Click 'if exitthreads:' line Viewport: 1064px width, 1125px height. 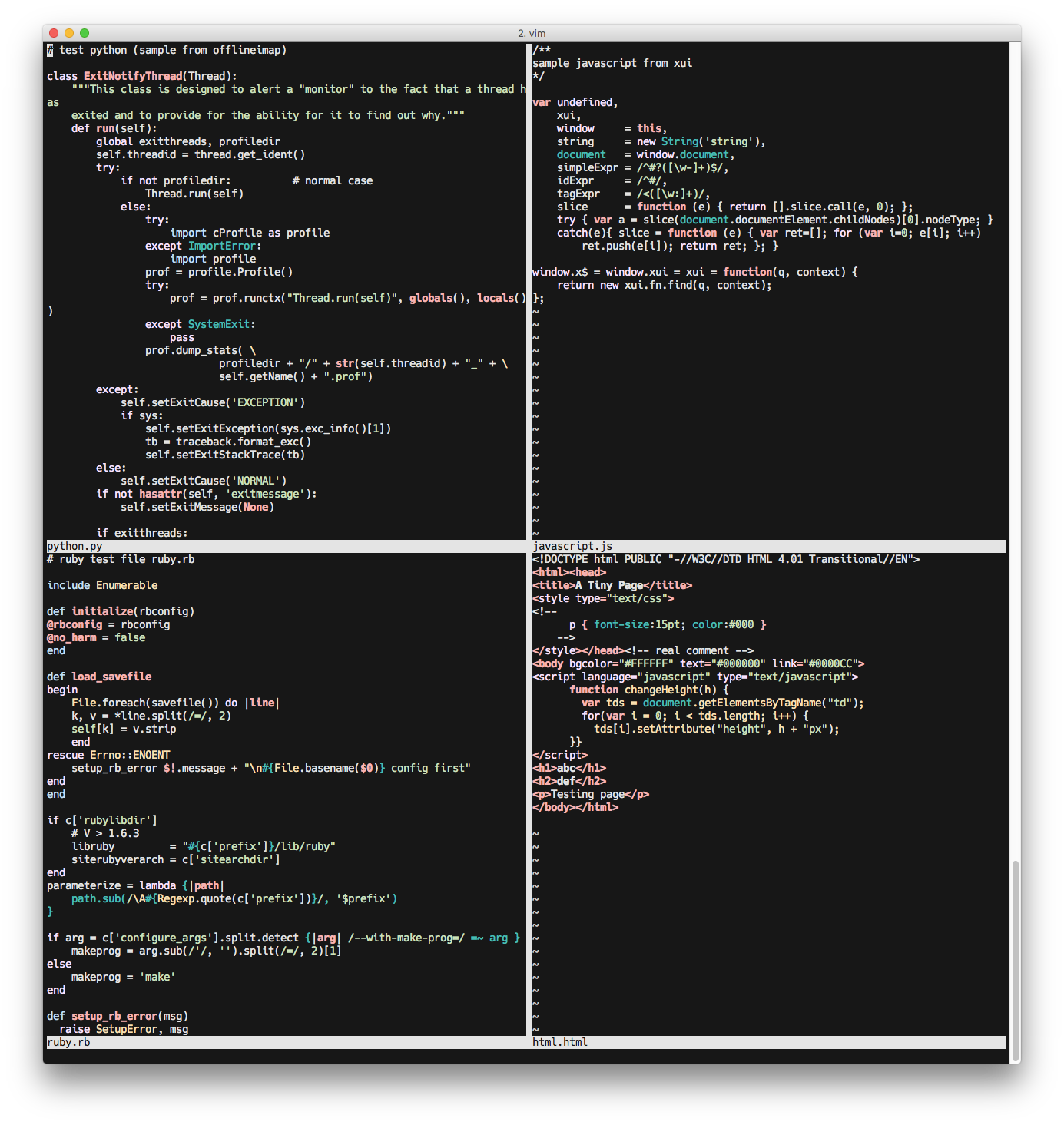point(142,533)
